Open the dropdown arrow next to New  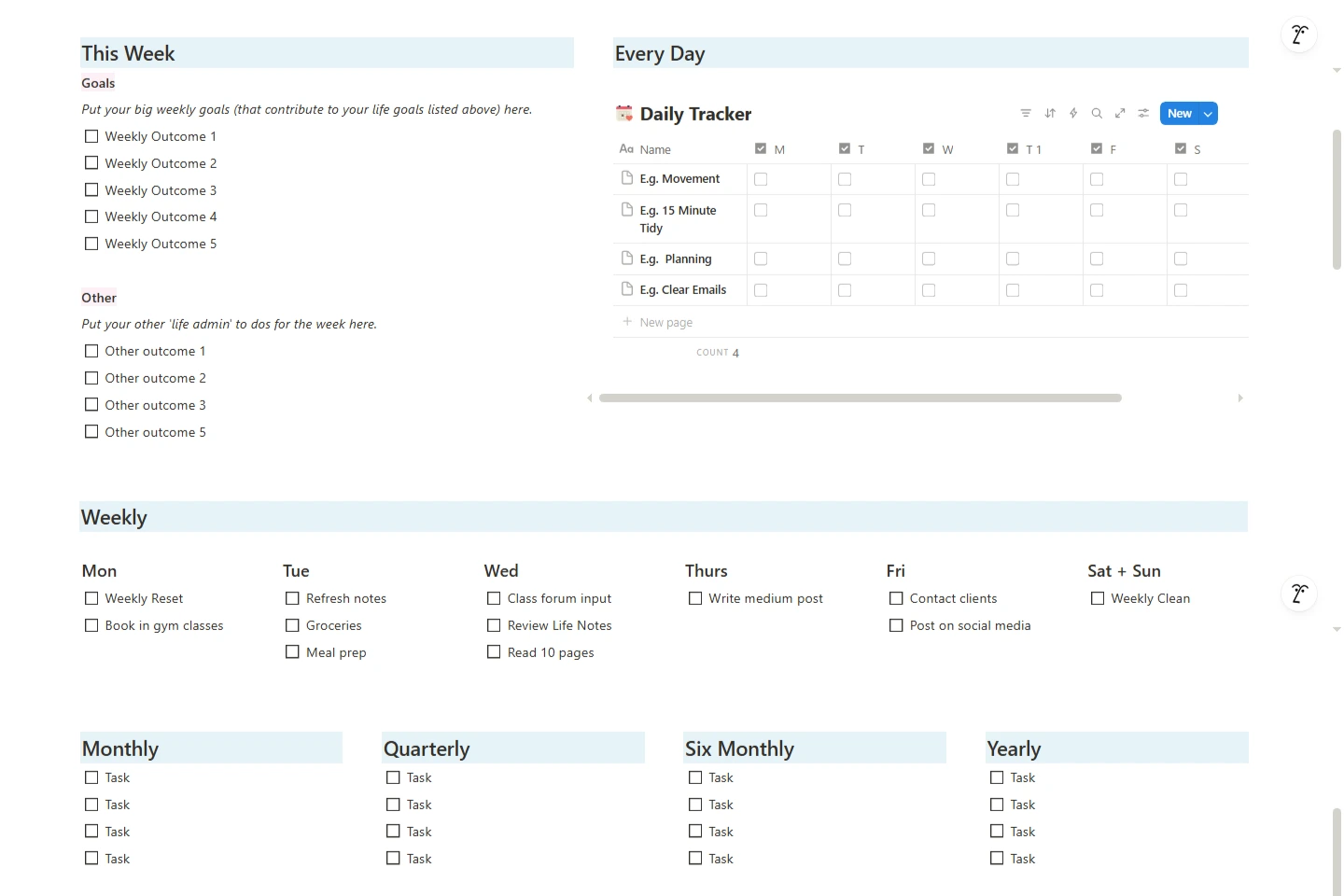1208,114
